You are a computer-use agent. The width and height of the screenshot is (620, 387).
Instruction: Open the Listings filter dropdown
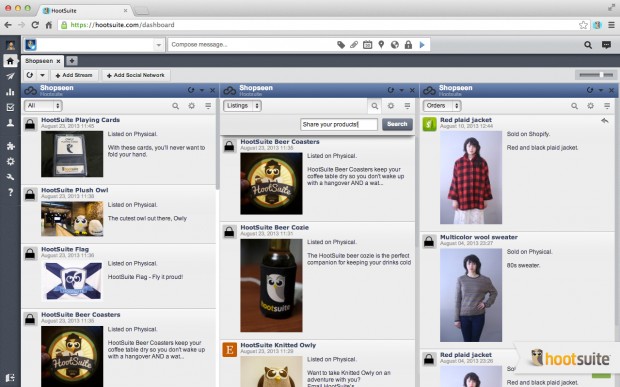242,106
